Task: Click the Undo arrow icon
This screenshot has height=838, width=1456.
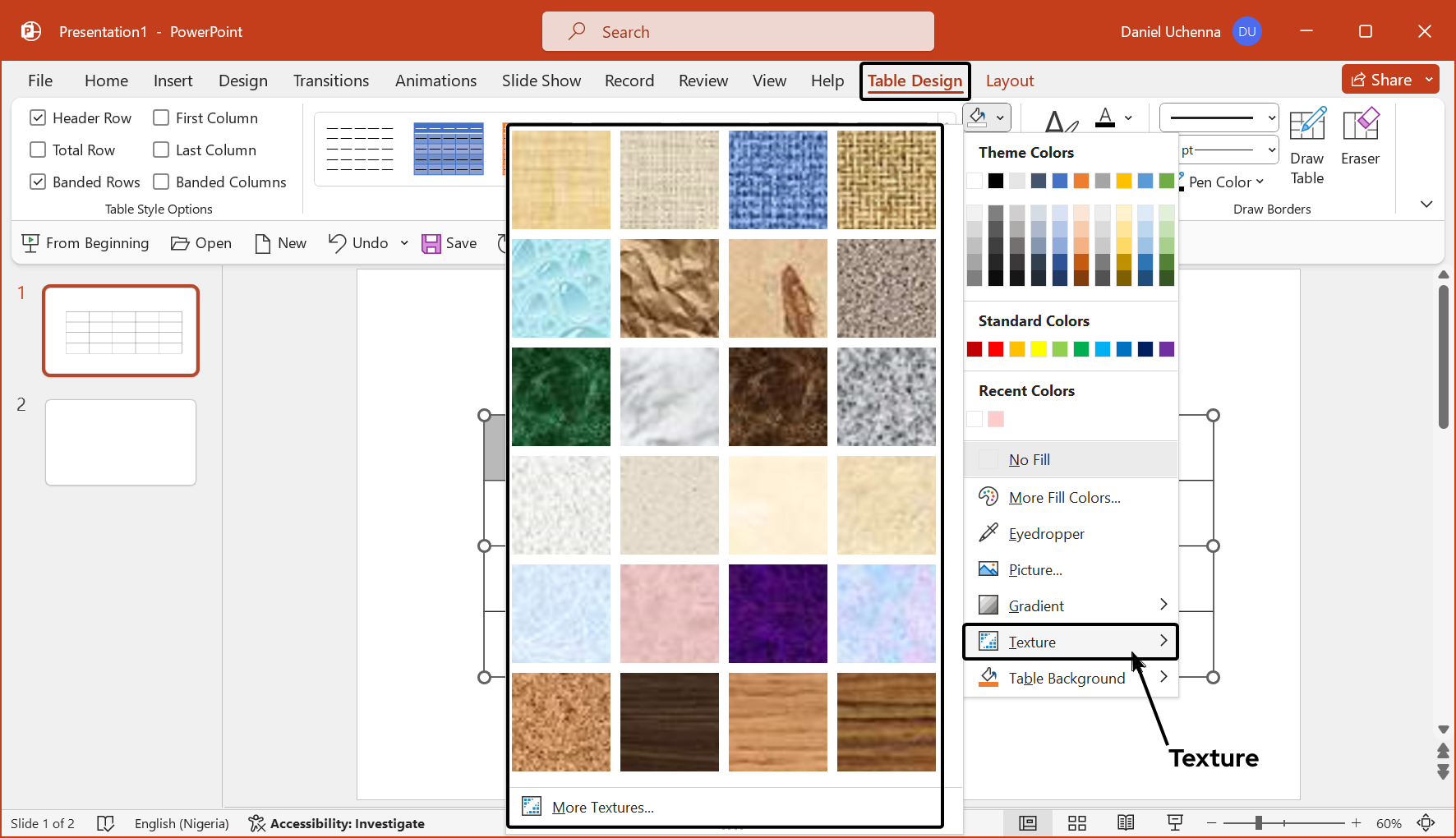Action: click(x=338, y=242)
